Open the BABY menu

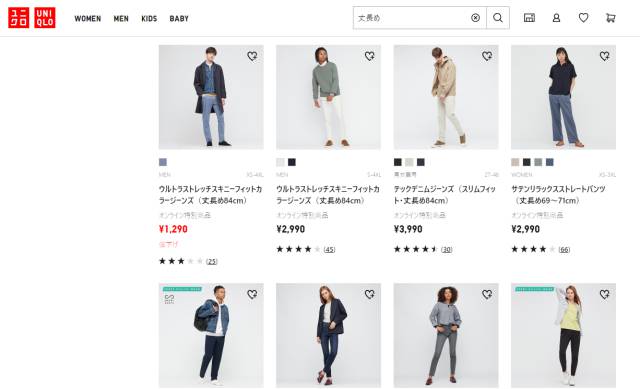179,18
